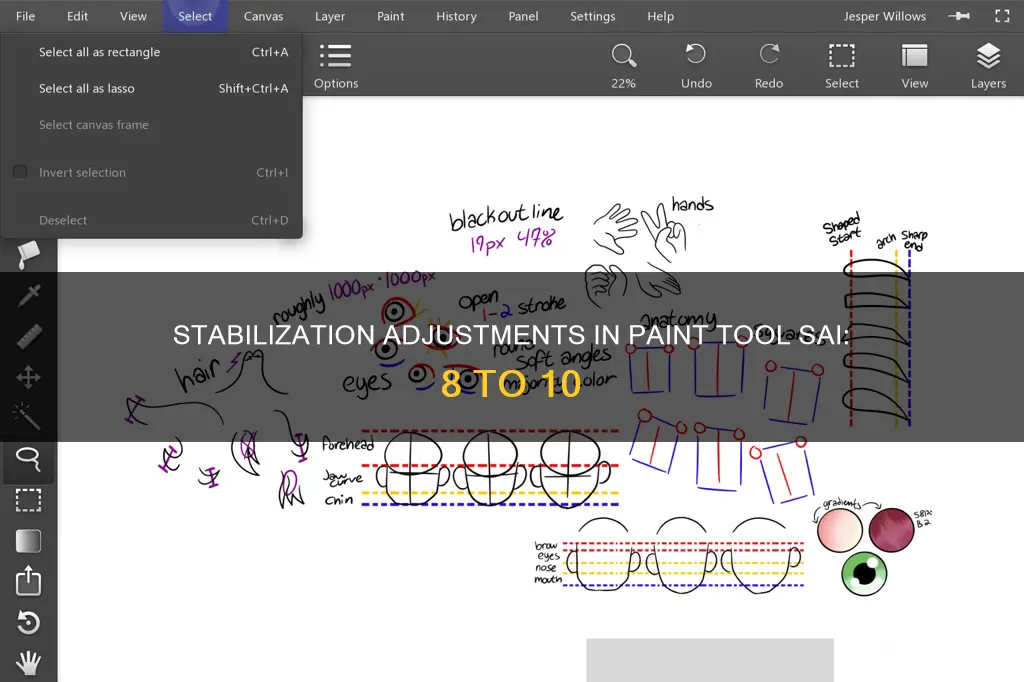
Task: Choose Select all as lasso
Action: [x=152, y=88]
